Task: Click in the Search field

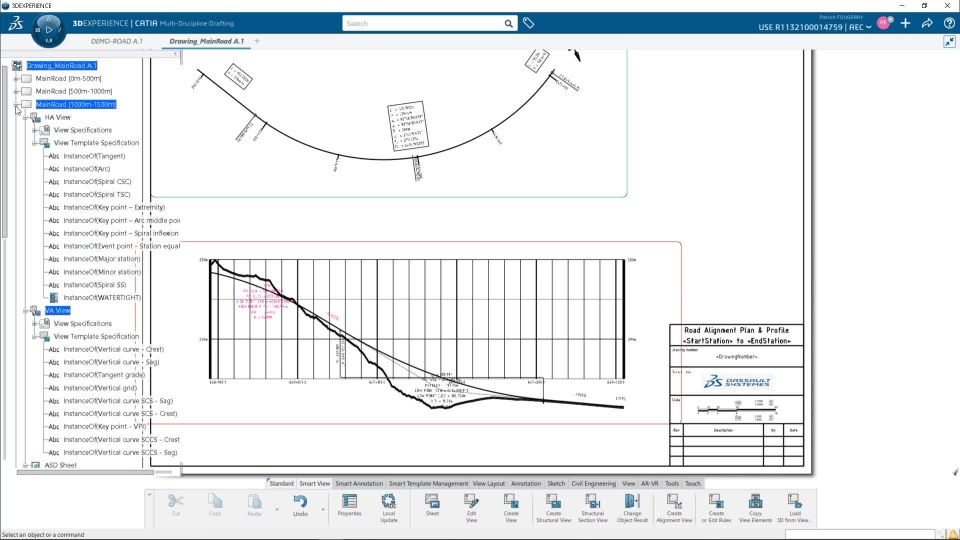Action: pyautogui.click(x=422, y=23)
